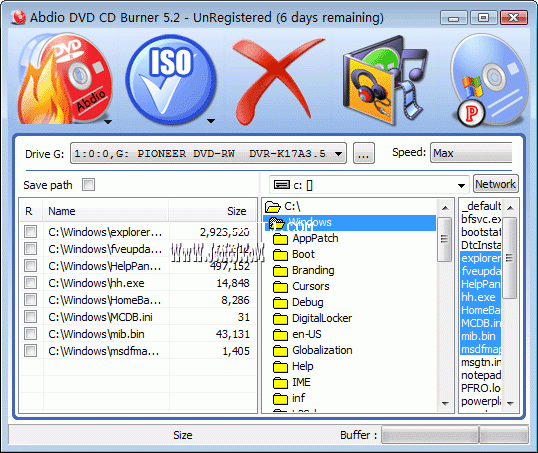Open the AppPatch folder
538x453 pixels.
[306, 238]
